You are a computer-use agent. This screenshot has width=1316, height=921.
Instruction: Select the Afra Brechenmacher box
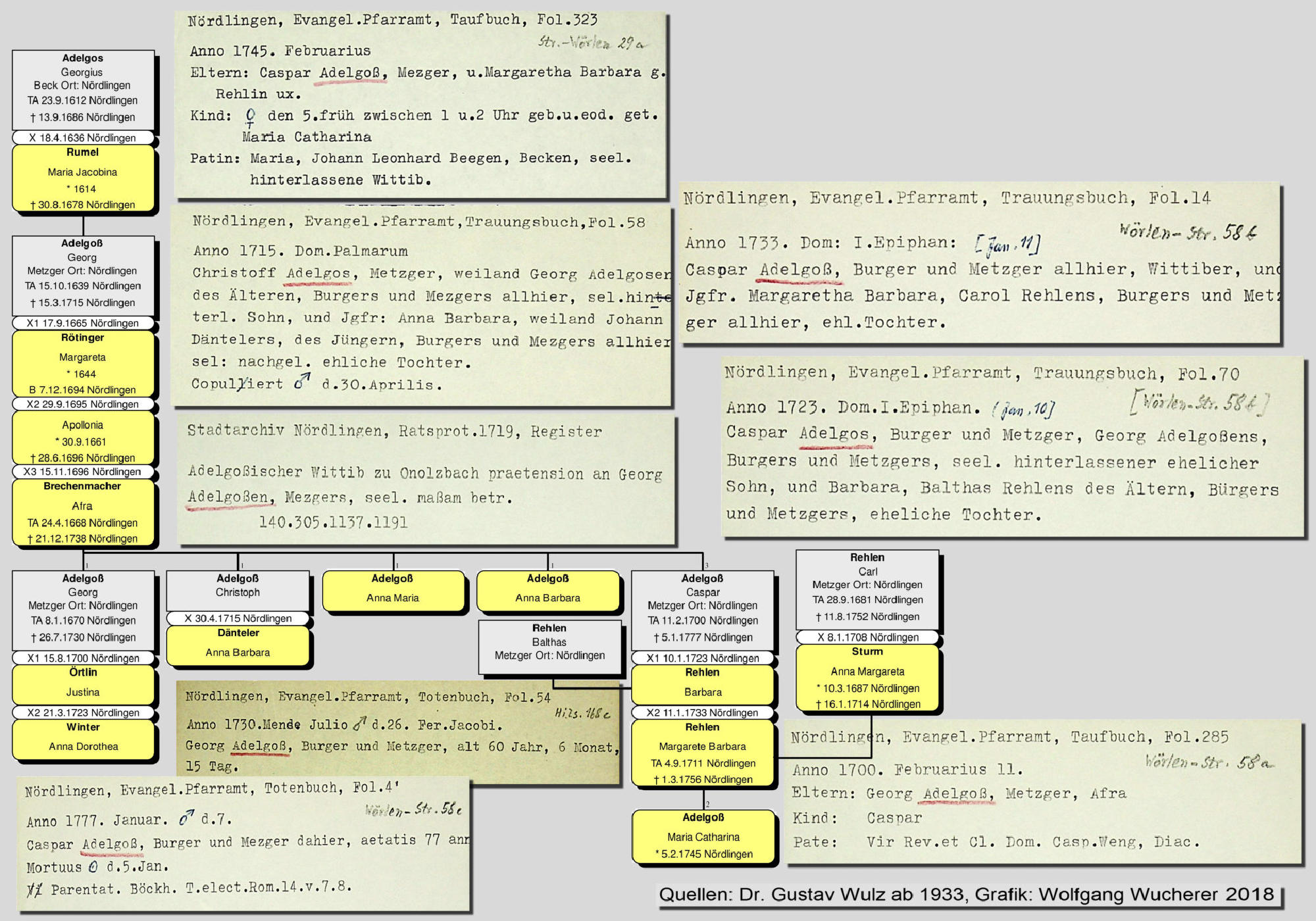tap(83, 512)
